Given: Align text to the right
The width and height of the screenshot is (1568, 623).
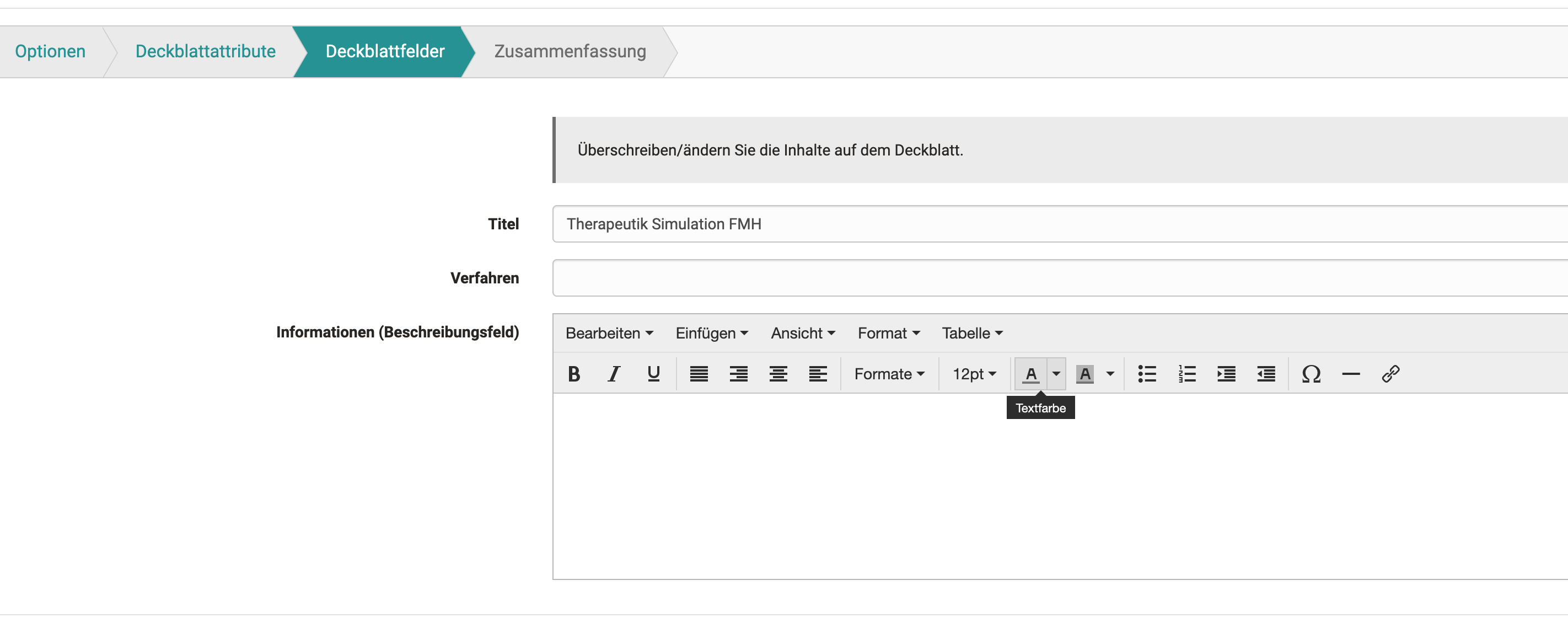Looking at the screenshot, I should tap(738, 374).
